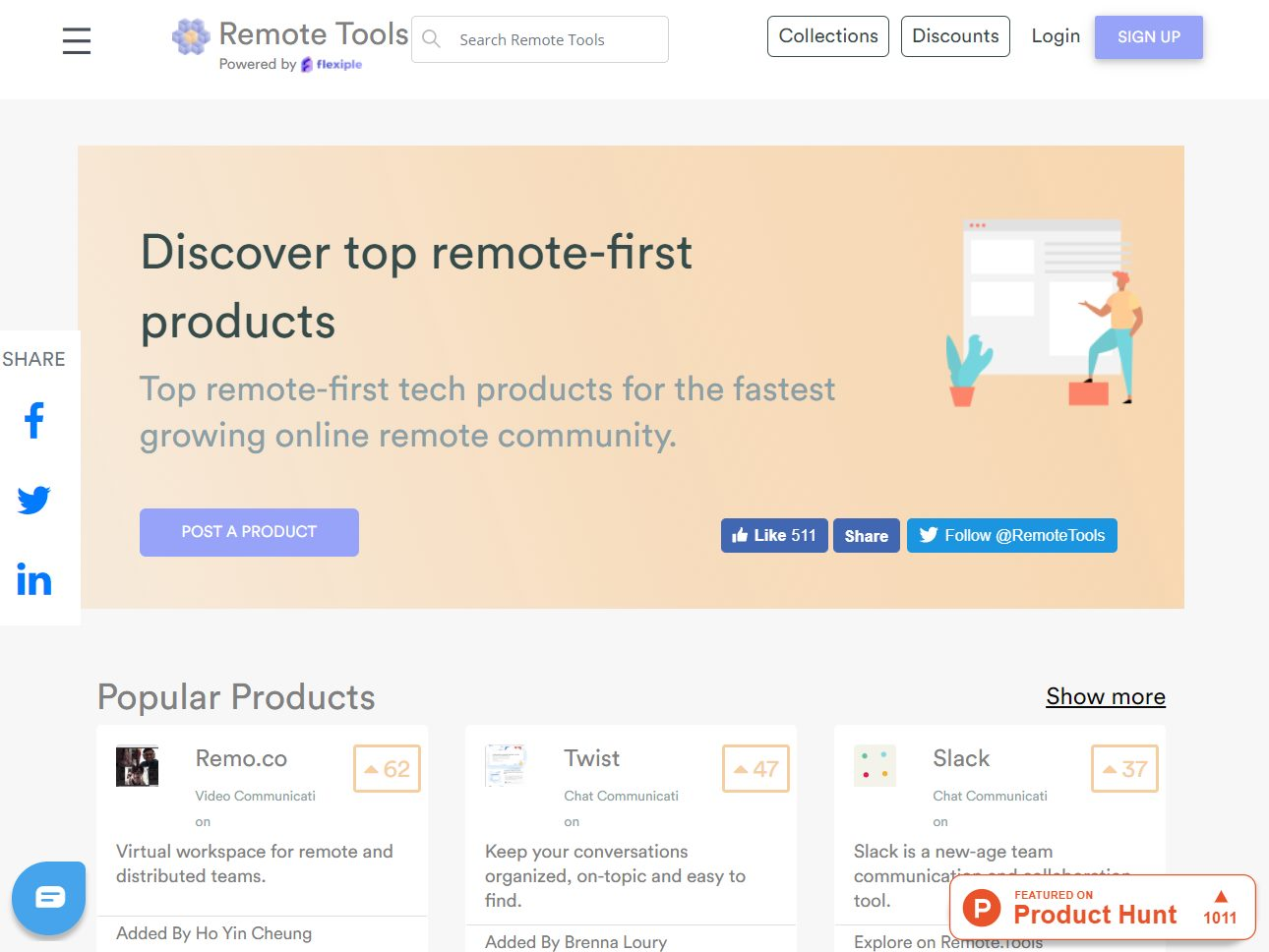Click Twist's Chat Communication category
The image size is (1269, 952).
pyautogui.click(x=622, y=807)
